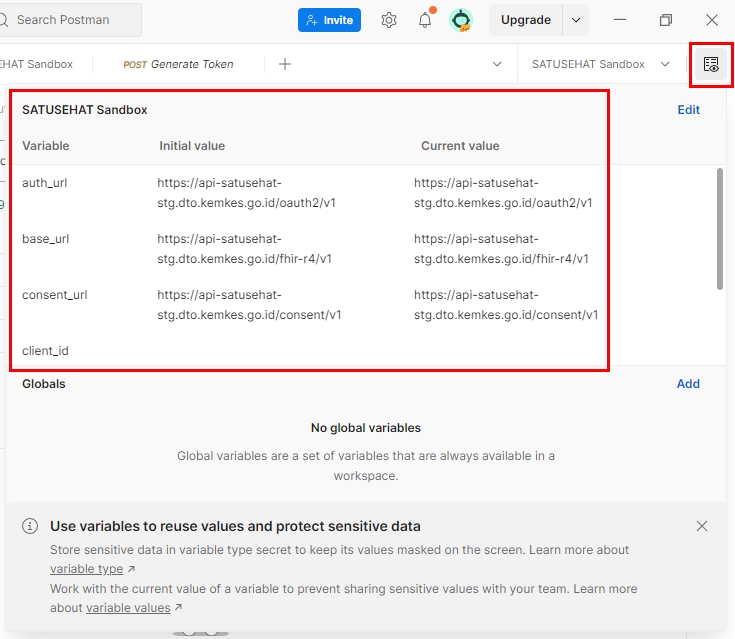Click base_url initial value fhir-r4/v1
The image size is (735, 639).
tap(244, 249)
